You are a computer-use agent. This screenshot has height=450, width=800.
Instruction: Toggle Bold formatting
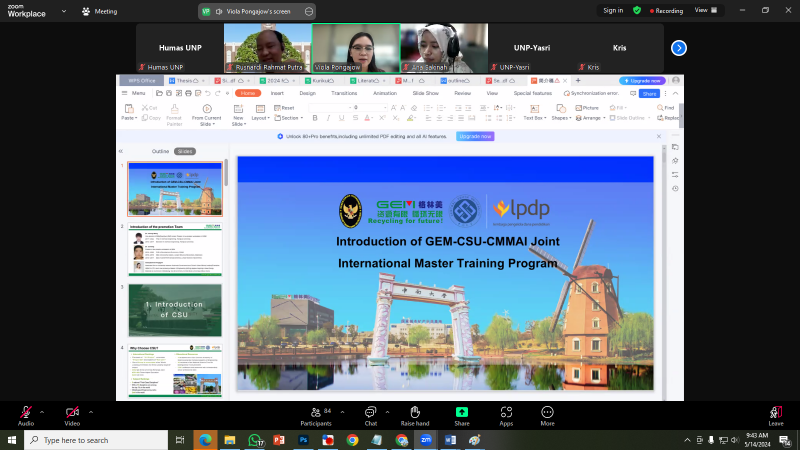(x=315, y=118)
